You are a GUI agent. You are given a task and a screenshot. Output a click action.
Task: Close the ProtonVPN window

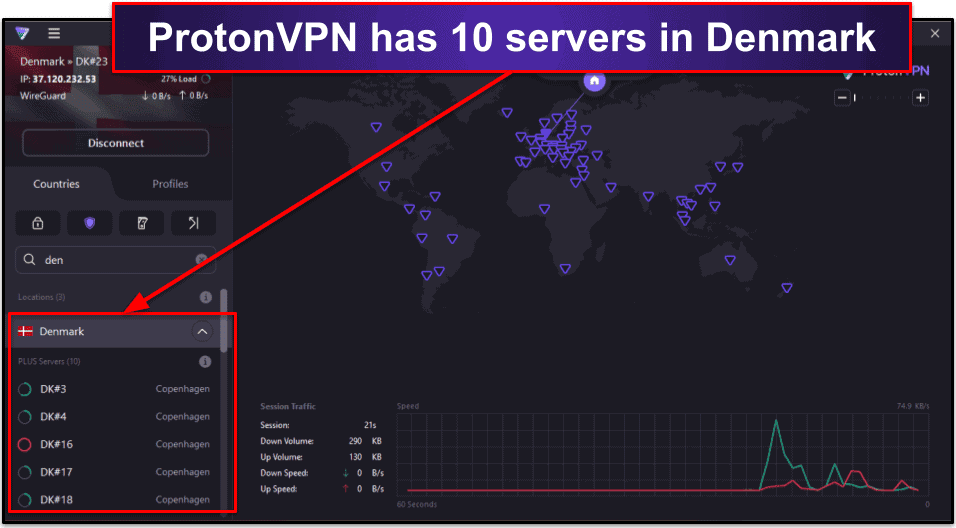pyautogui.click(x=935, y=34)
